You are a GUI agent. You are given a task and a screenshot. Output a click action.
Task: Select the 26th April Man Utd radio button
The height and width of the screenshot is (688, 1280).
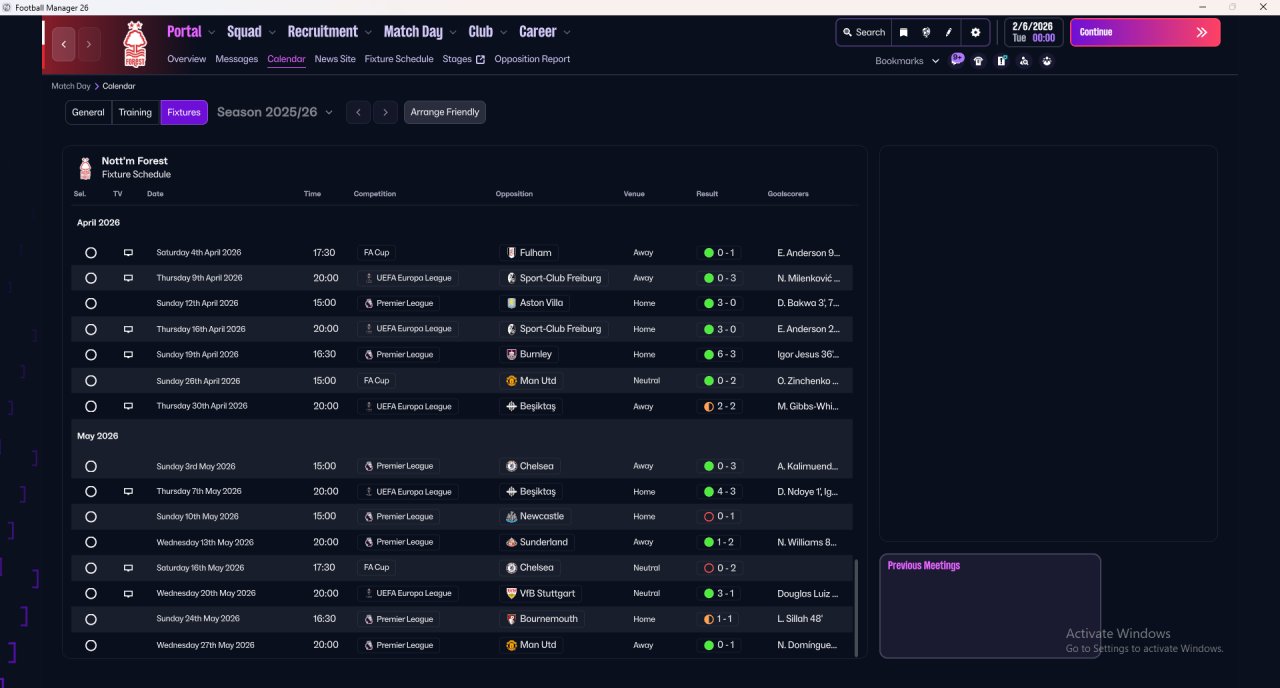point(91,381)
